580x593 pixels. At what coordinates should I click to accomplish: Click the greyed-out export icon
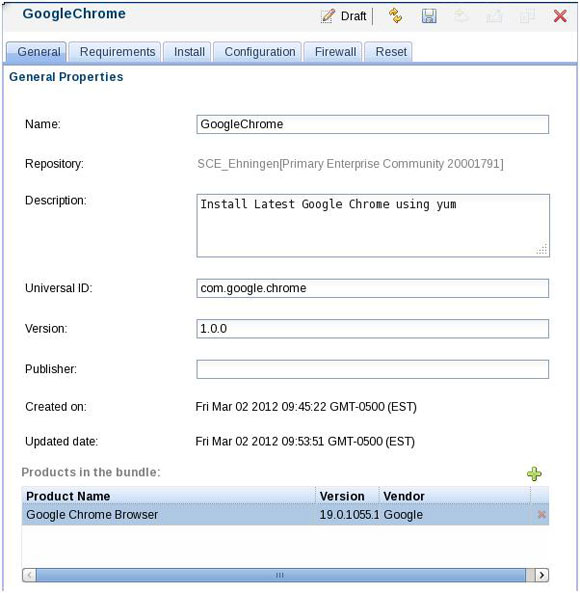pyautogui.click(x=494, y=16)
